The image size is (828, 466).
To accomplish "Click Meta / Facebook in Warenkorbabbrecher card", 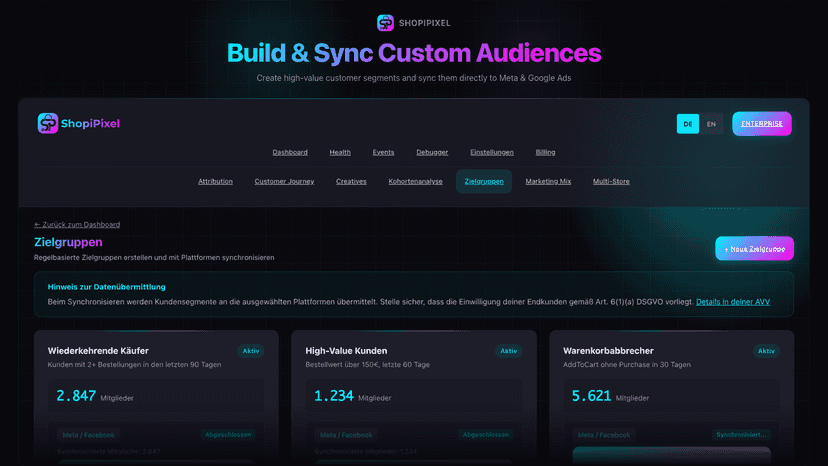I will pos(604,435).
